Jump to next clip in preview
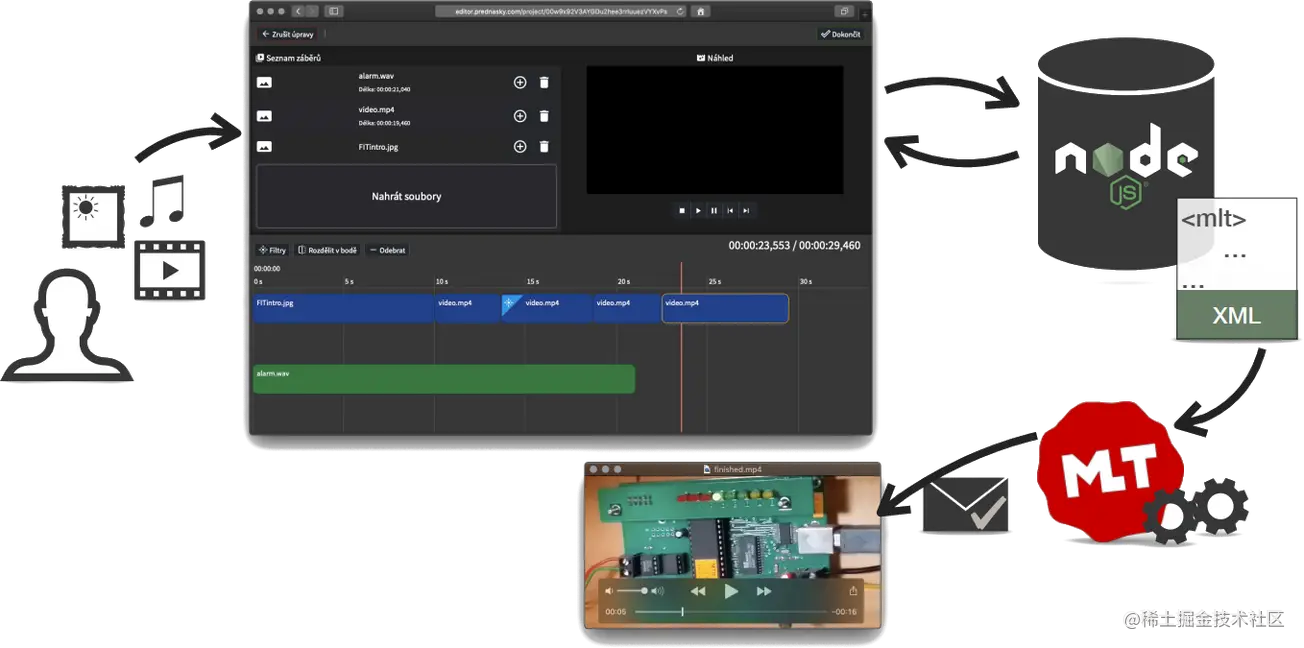Screen dimensions: 1304x648 [746, 210]
